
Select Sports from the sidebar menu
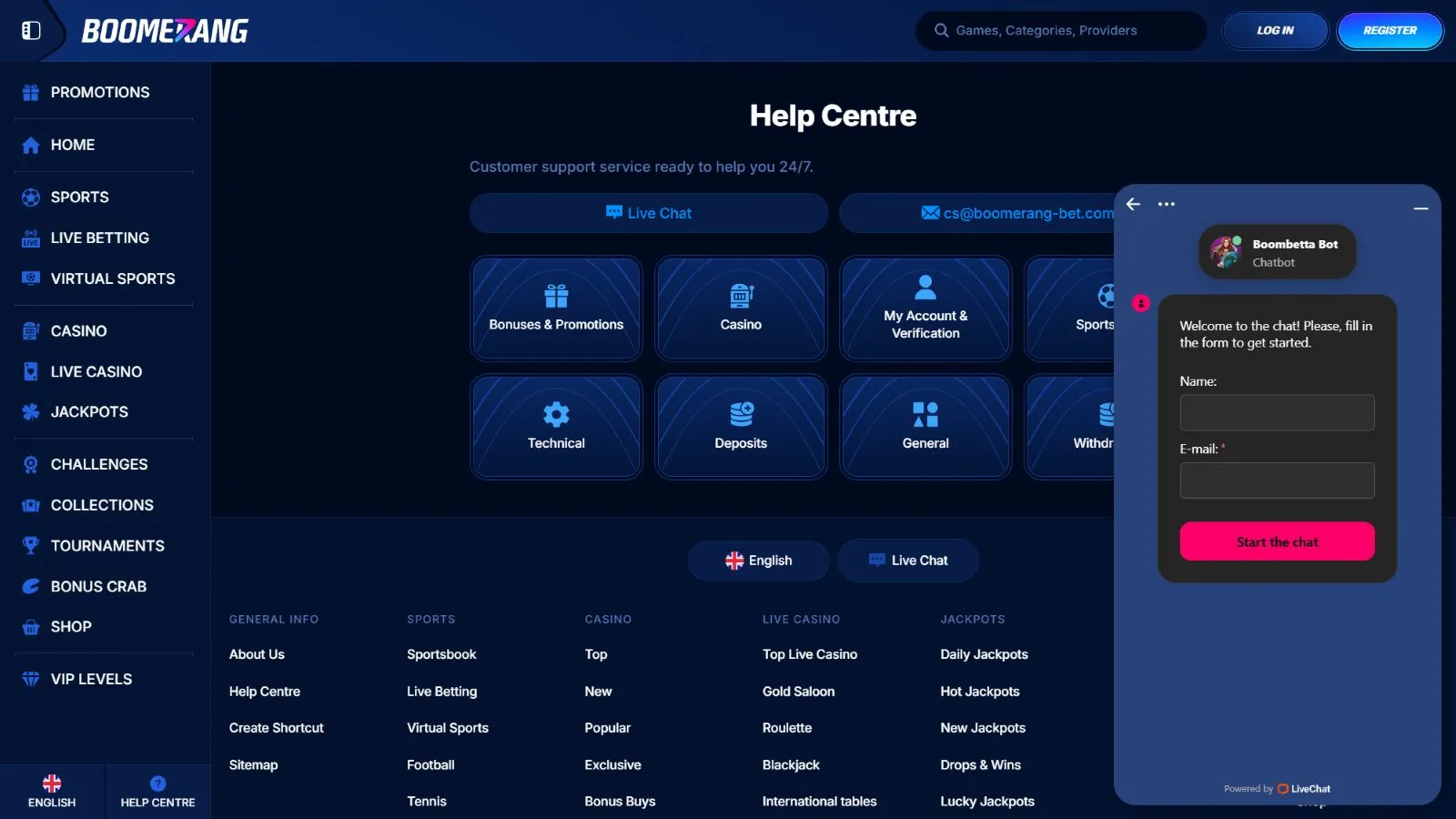click(x=79, y=197)
